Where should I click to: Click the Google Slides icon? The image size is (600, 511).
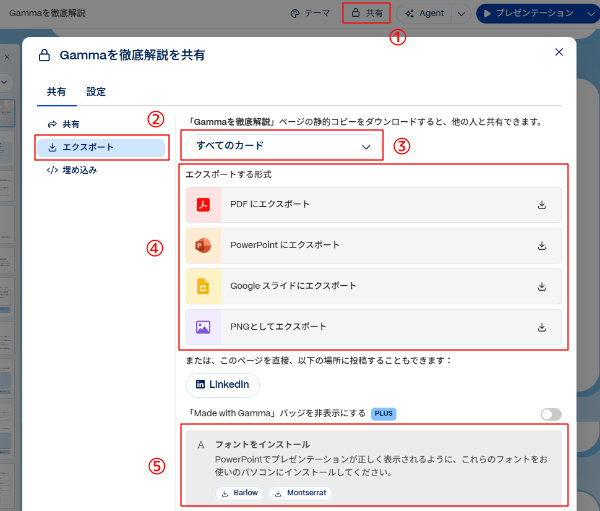tap(203, 286)
